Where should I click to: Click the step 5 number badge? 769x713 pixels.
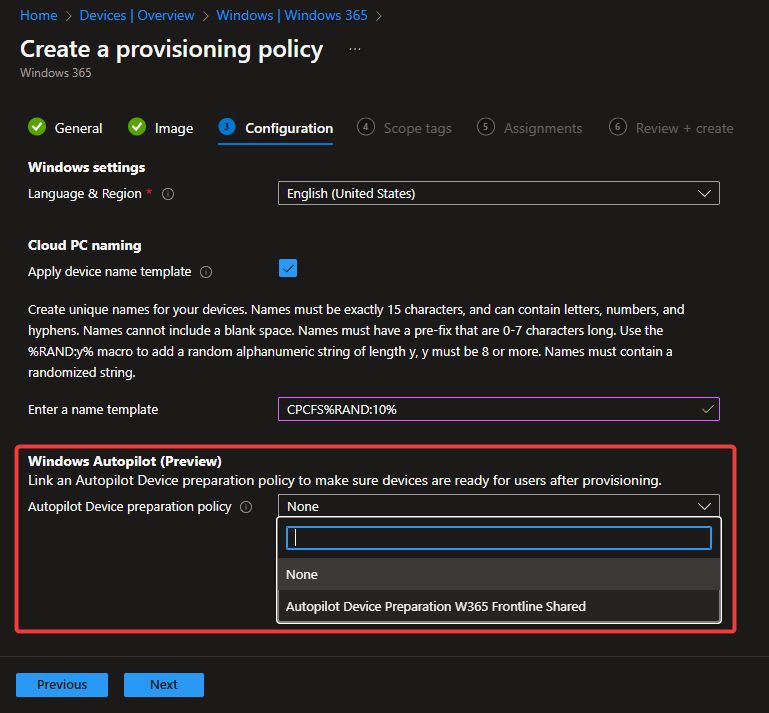point(486,127)
